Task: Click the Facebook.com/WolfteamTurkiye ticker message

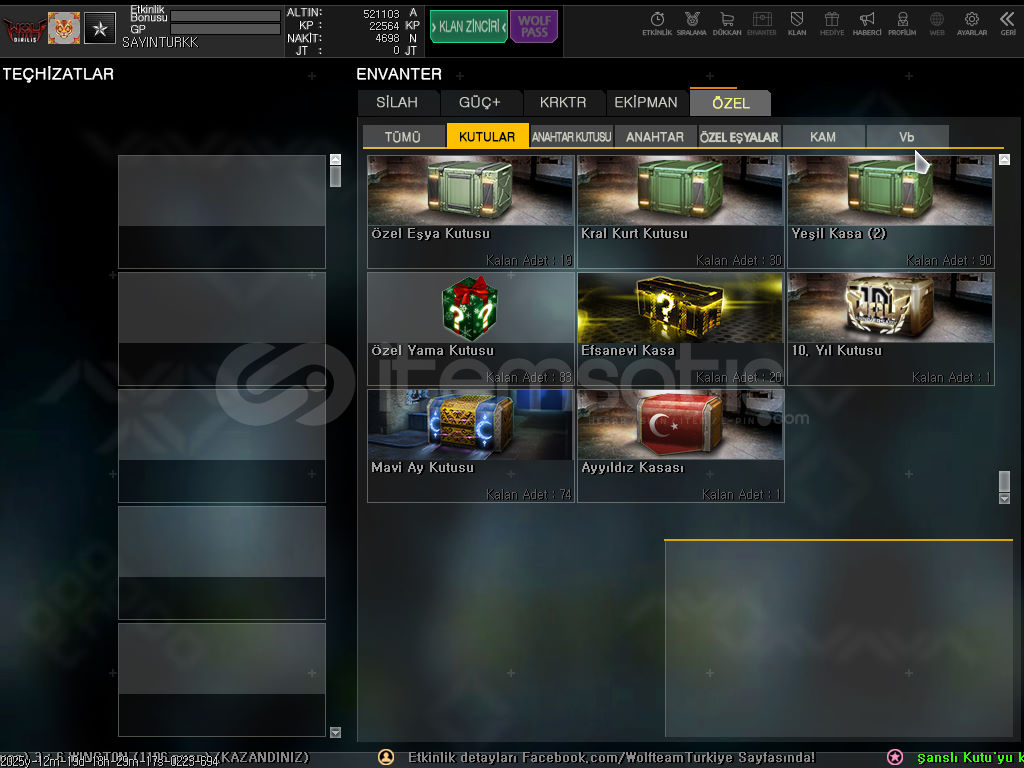Action: (x=611, y=758)
